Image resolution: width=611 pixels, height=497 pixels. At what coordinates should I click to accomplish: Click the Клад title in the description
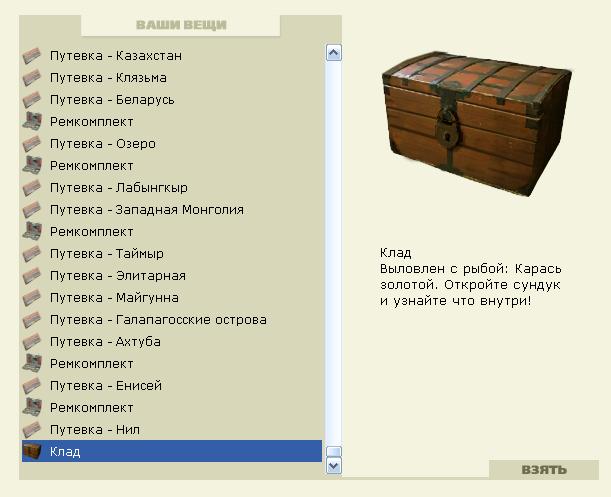[x=396, y=253]
